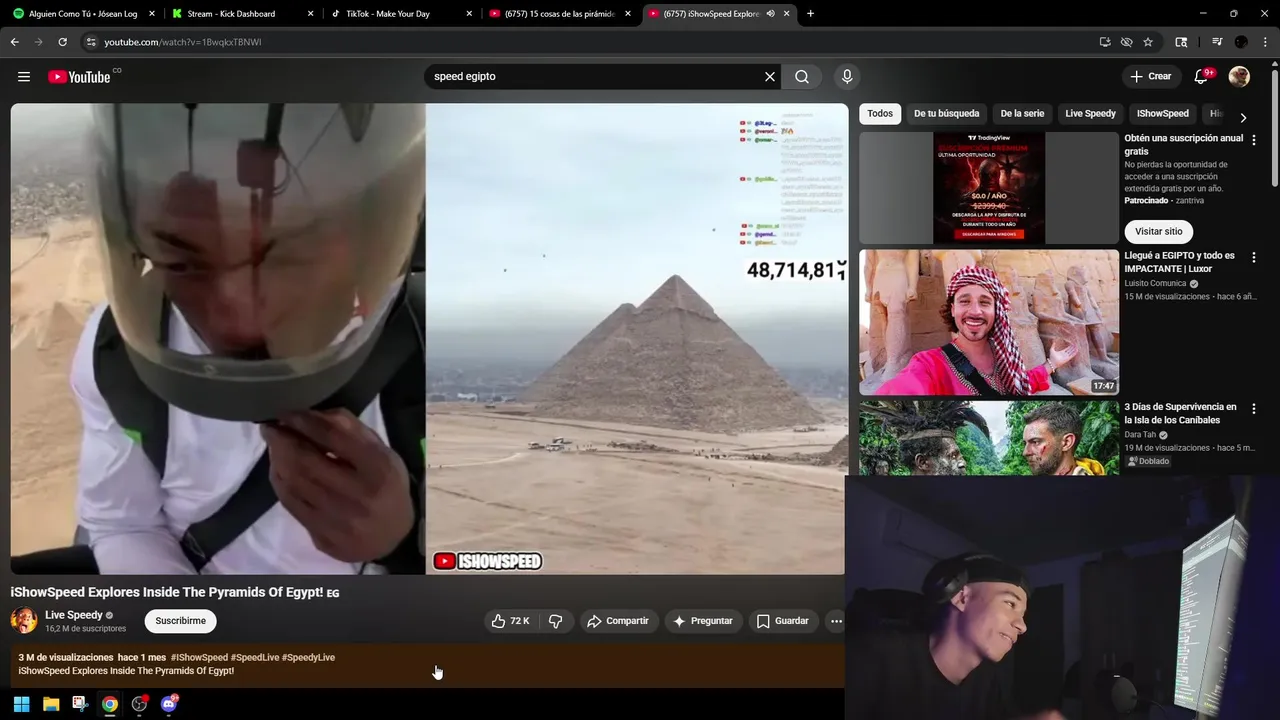Click the #SpeedyLive hashtag
Screen dimensions: 1280x720
308,657
